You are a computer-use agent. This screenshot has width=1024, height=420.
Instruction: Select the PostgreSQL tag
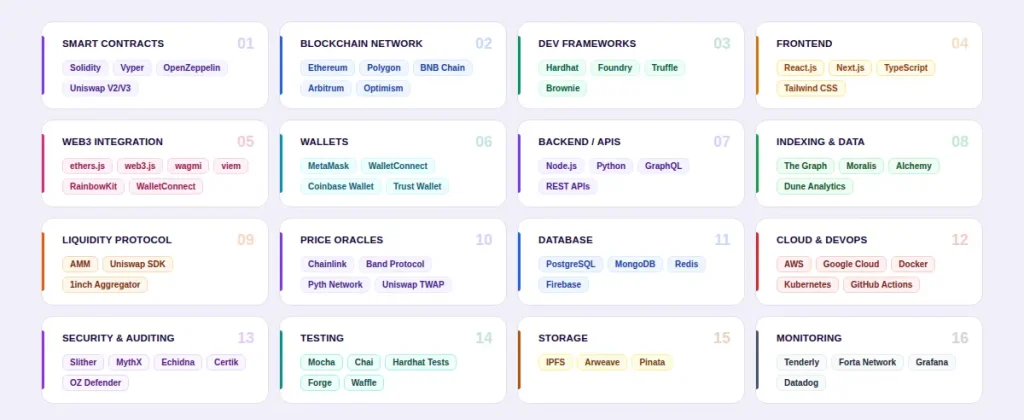coord(570,264)
